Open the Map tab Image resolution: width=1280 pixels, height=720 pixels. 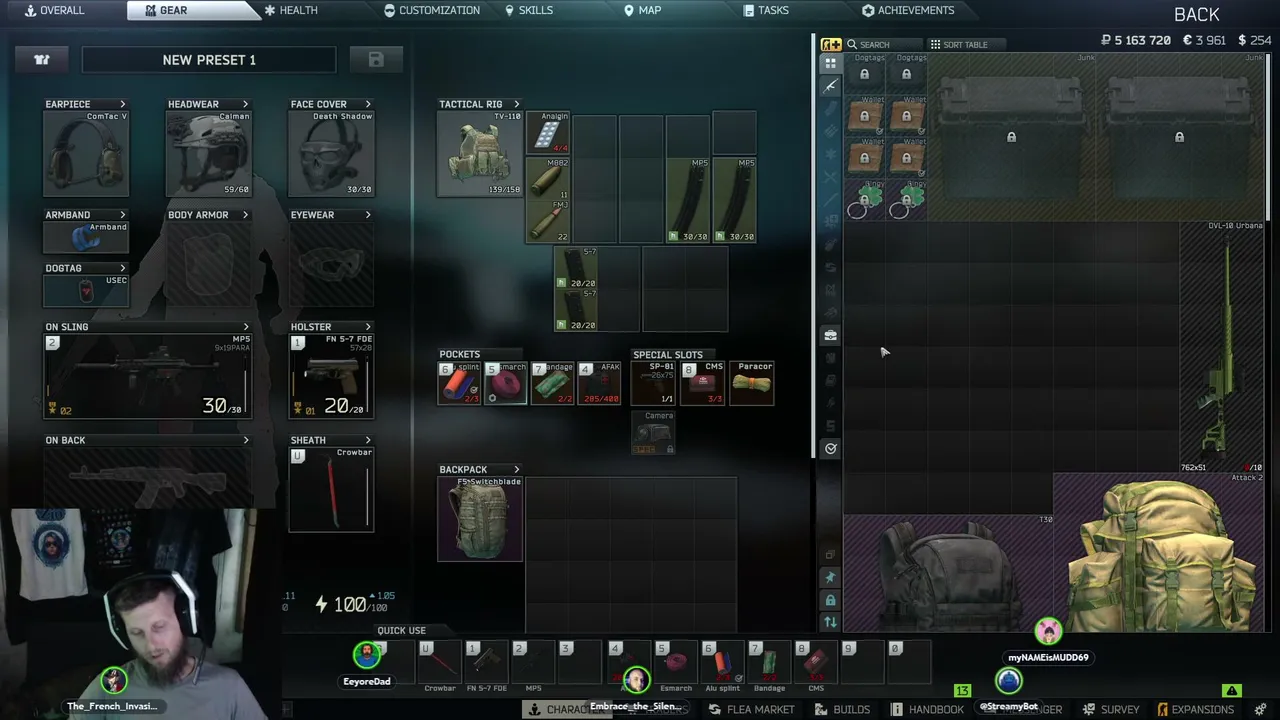[x=643, y=10]
